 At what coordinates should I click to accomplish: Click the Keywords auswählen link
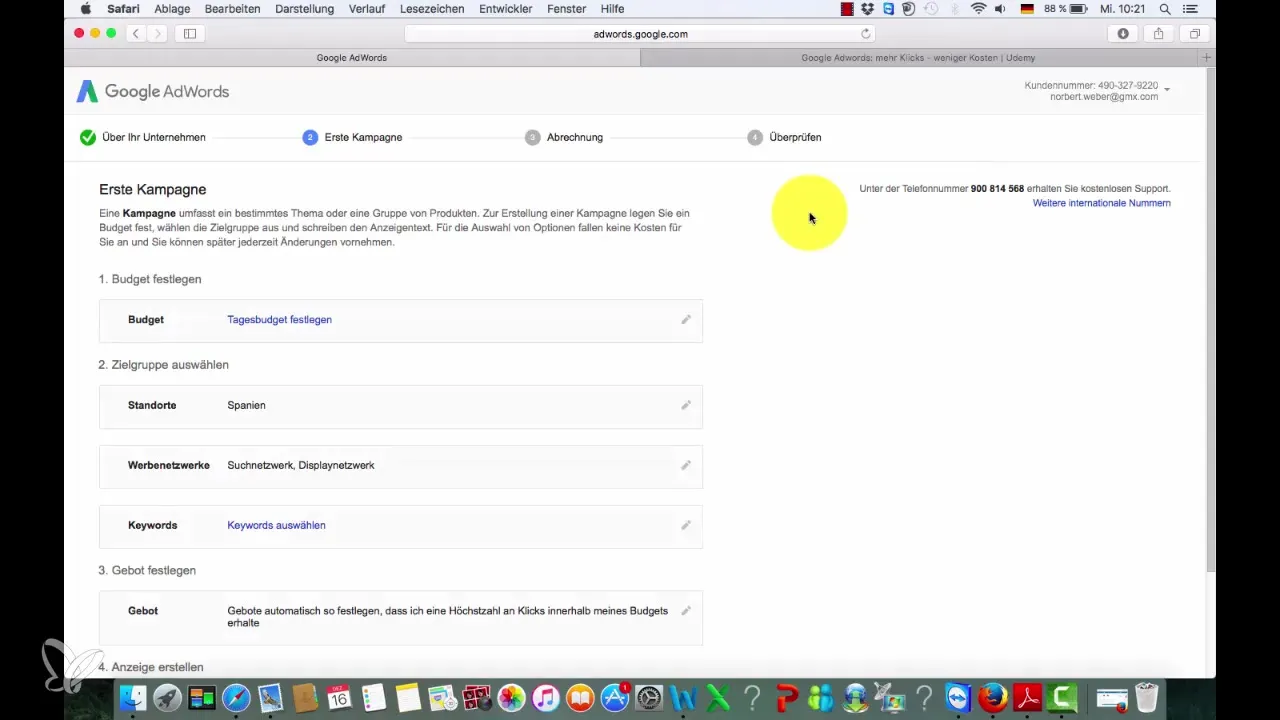276,525
